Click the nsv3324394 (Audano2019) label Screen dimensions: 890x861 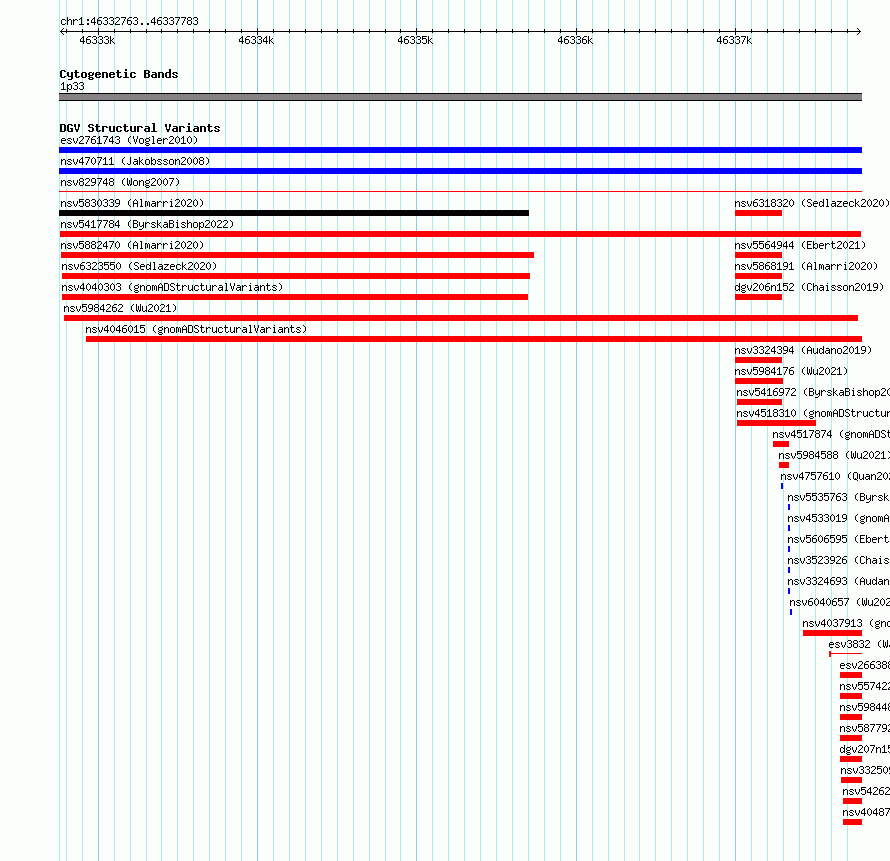(803, 350)
